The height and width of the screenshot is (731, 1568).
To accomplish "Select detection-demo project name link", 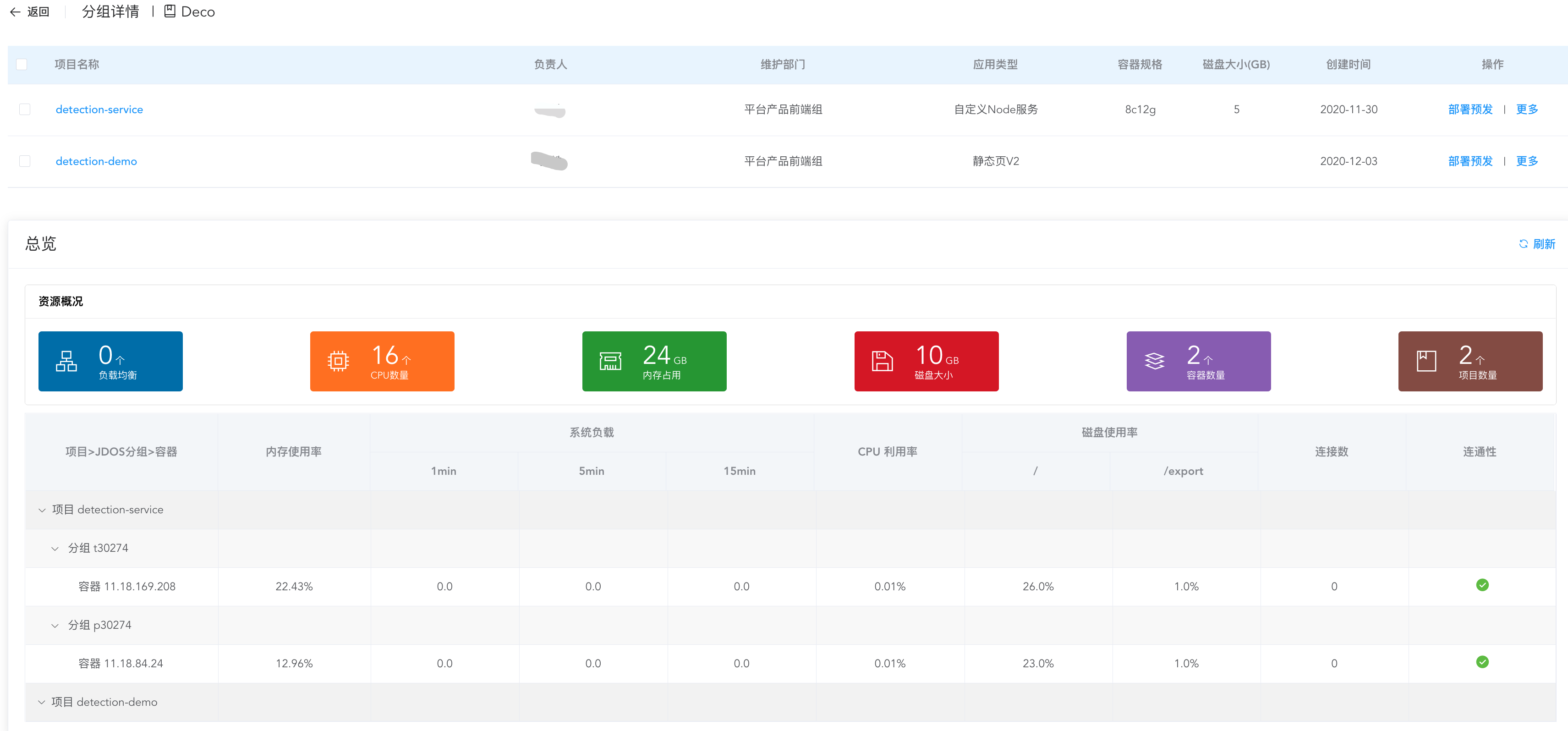I will 96,161.
